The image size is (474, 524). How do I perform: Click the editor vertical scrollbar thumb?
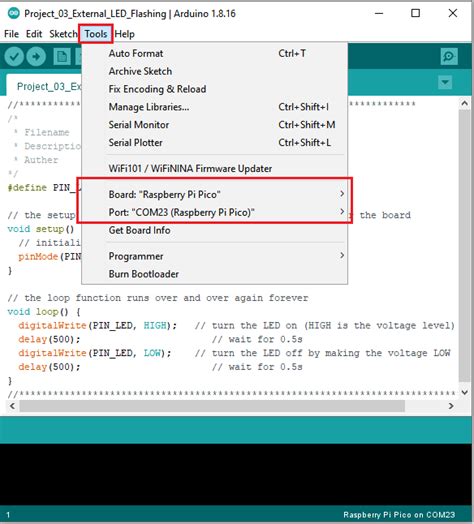[x=464, y=245]
